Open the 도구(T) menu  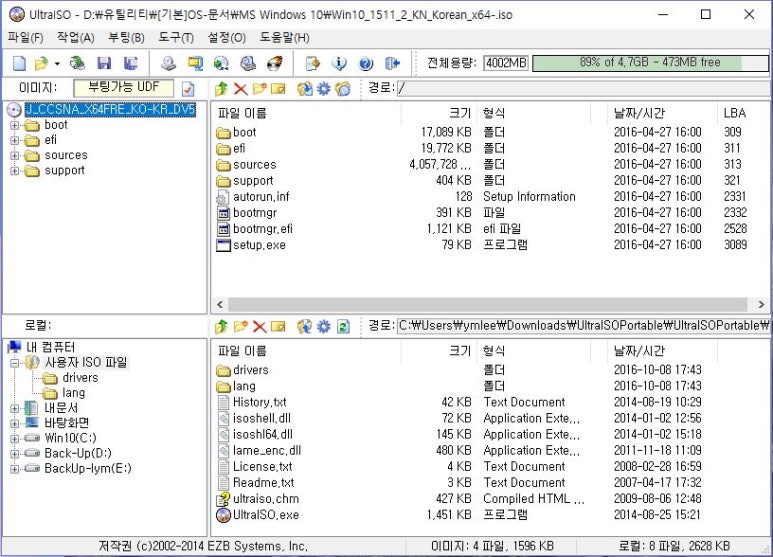176,37
